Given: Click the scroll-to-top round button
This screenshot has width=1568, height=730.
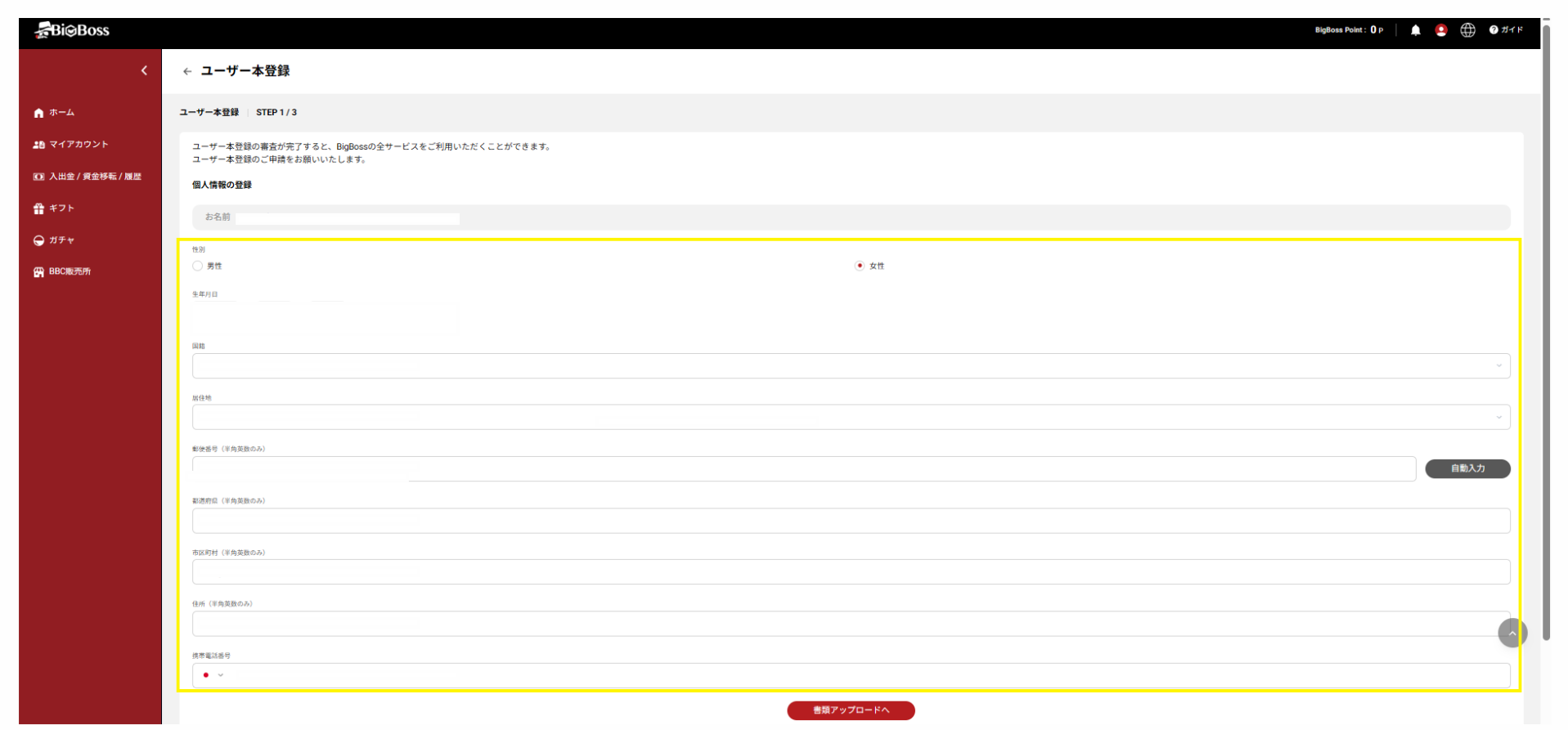Looking at the screenshot, I should pyautogui.click(x=1512, y=634).
